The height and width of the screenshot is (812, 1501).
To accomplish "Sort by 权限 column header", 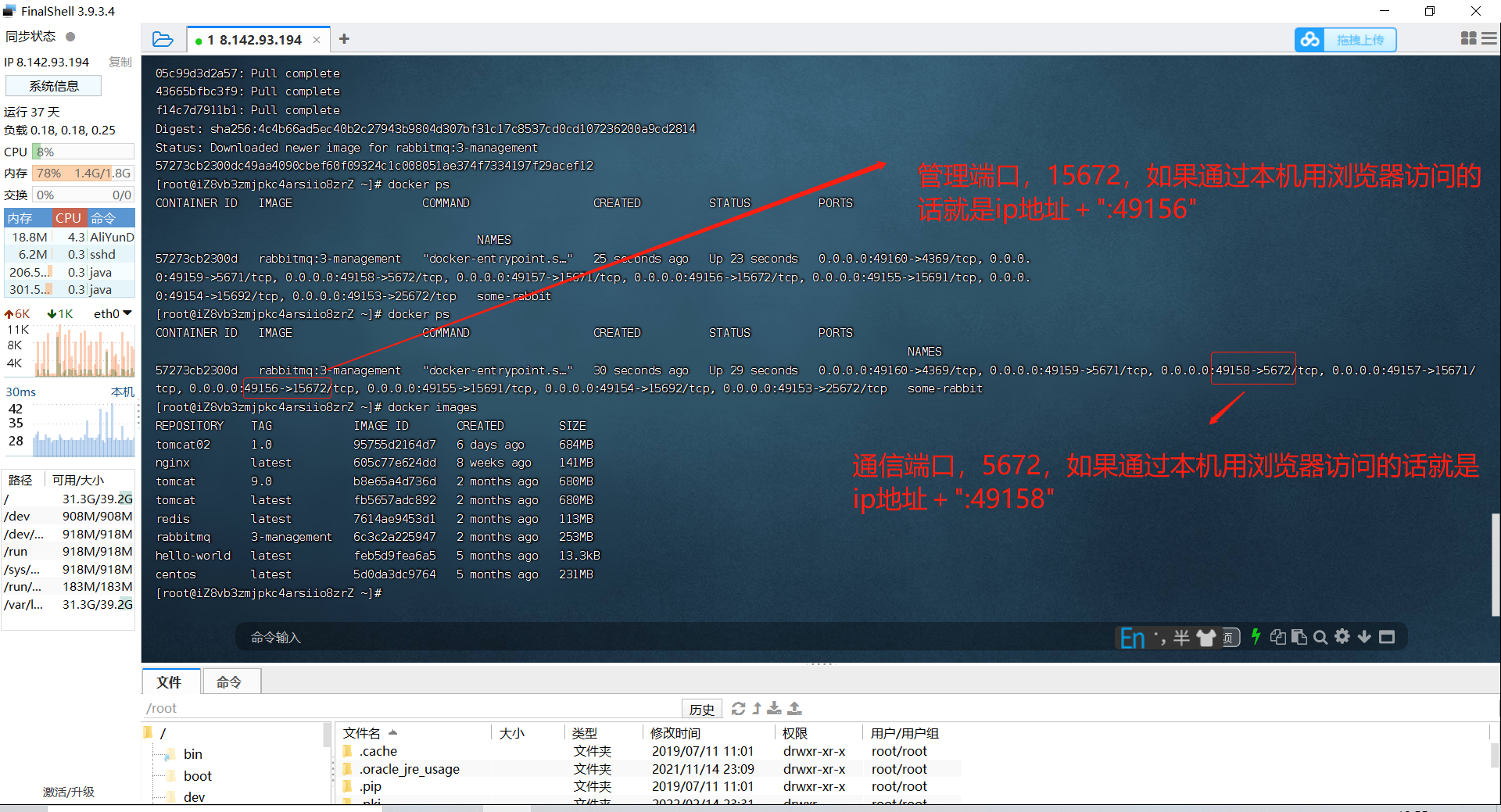I will (819, 733).
